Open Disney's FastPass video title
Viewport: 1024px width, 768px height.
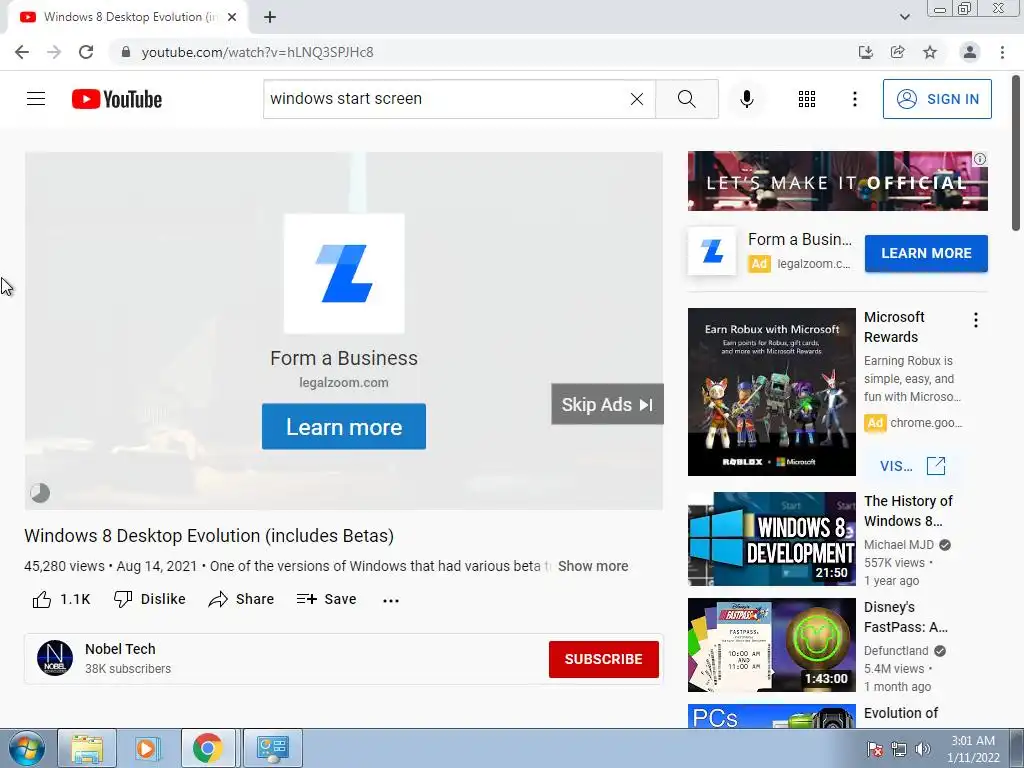[905, 617]
